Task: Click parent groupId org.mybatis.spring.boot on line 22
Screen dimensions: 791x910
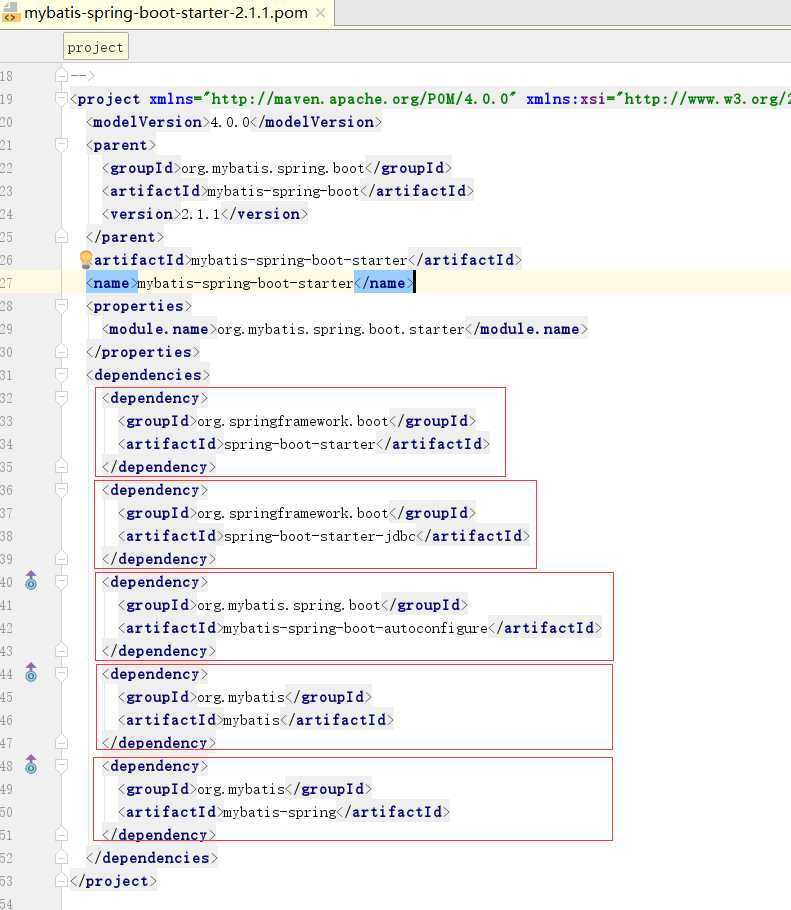Action: pos(273,168)
